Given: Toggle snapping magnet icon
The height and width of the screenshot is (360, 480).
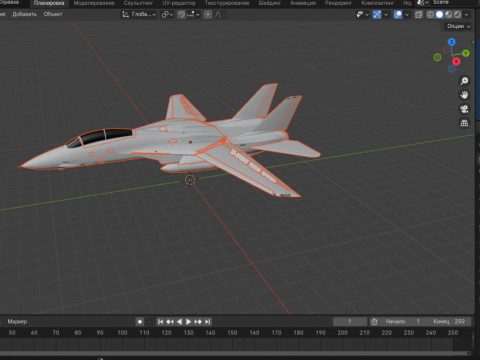Looking at the screenshot, I should 181,15.
